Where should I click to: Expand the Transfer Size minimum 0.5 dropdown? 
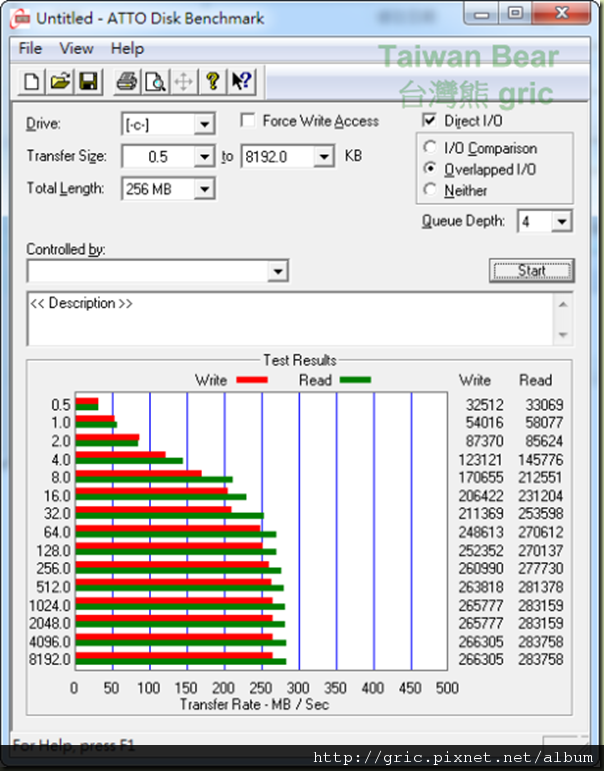pos(204,157)
